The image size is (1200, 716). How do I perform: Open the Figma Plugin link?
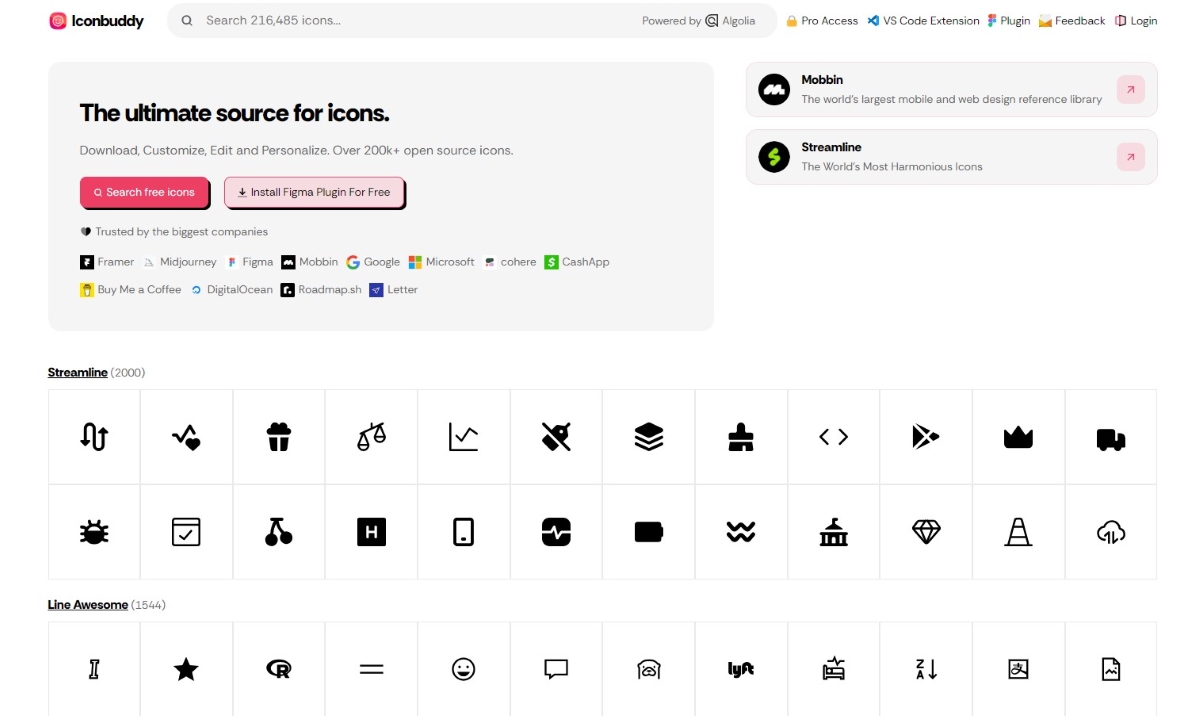(x=1008, y=20)
